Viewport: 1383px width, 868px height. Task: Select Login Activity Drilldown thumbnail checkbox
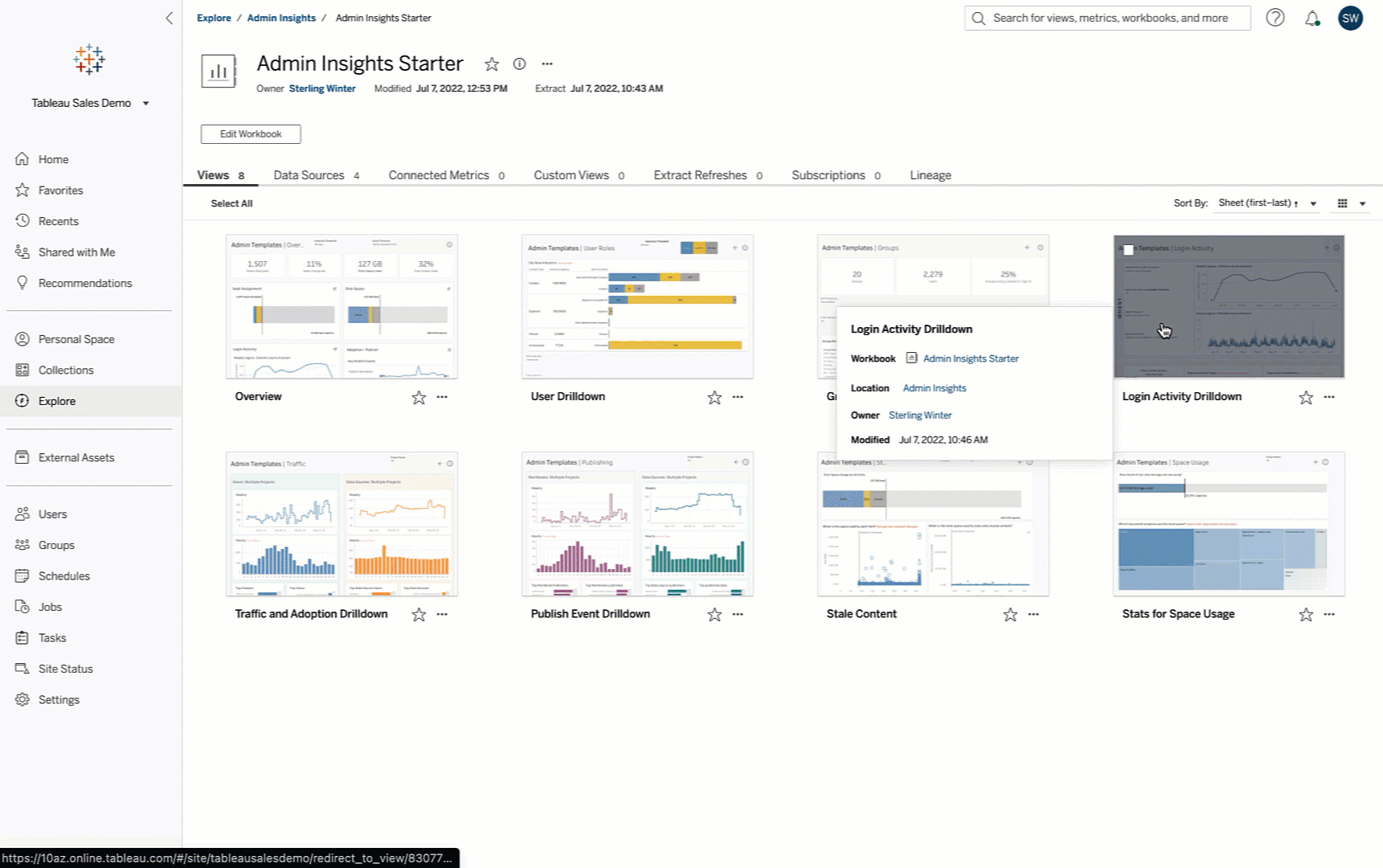coord(1128,250)
